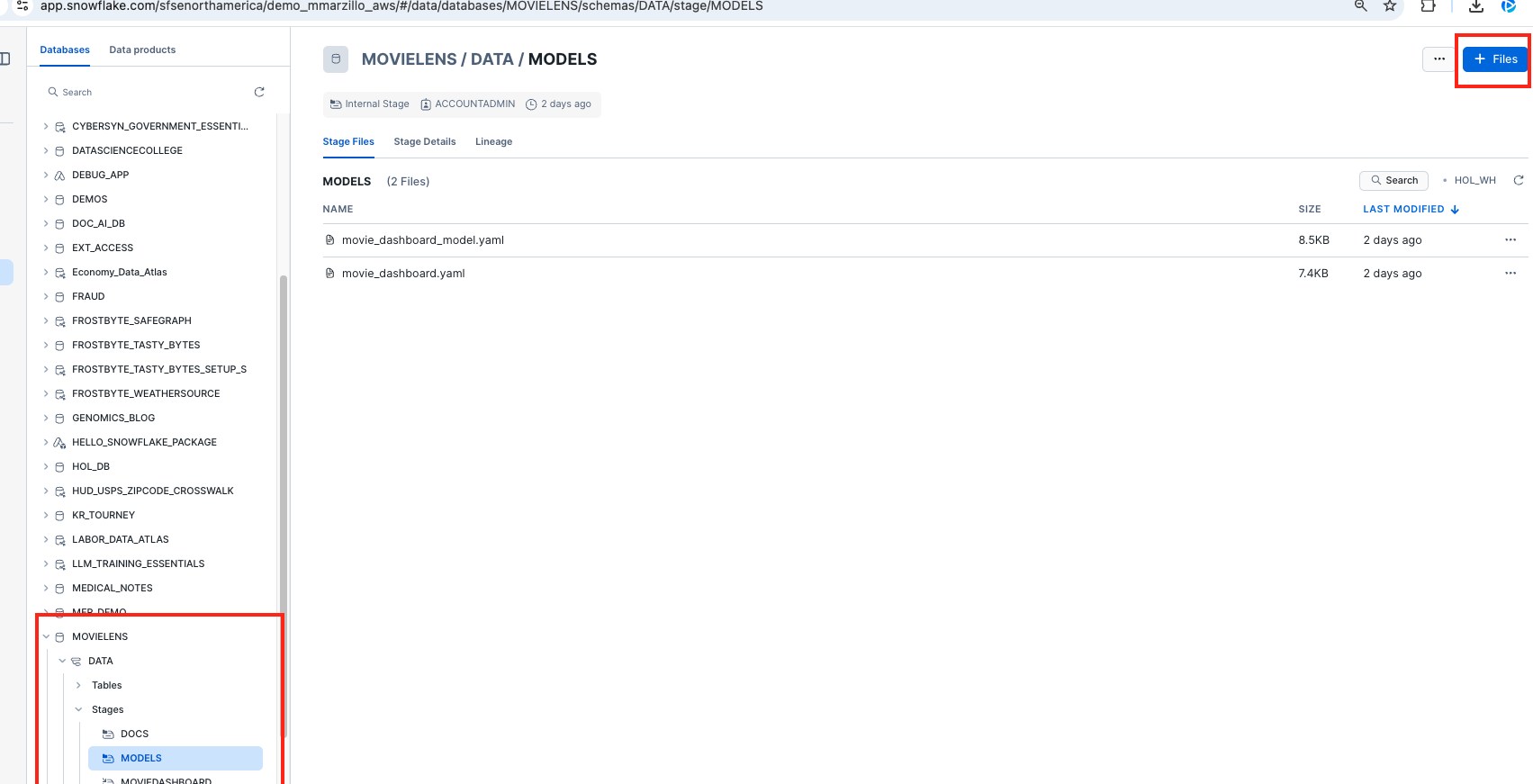Click the DEBUG_APP application icon
Screen dimensions: 1533x784
click(x=59, y=176)
